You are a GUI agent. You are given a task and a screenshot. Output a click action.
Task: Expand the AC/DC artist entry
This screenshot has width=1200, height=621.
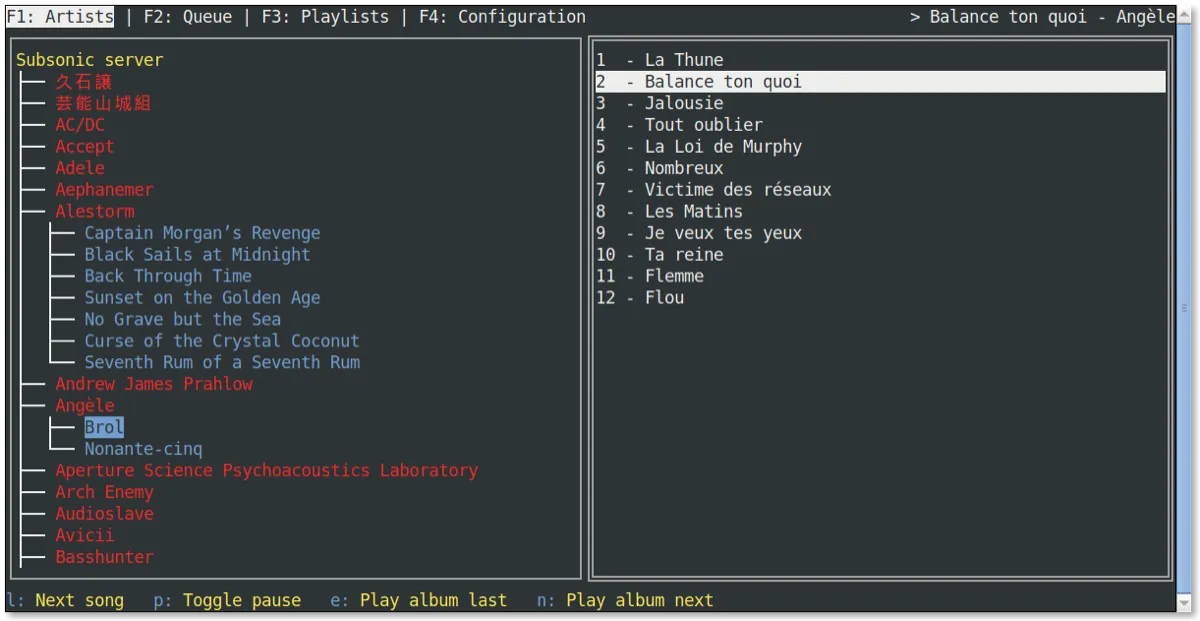[79, 125]
